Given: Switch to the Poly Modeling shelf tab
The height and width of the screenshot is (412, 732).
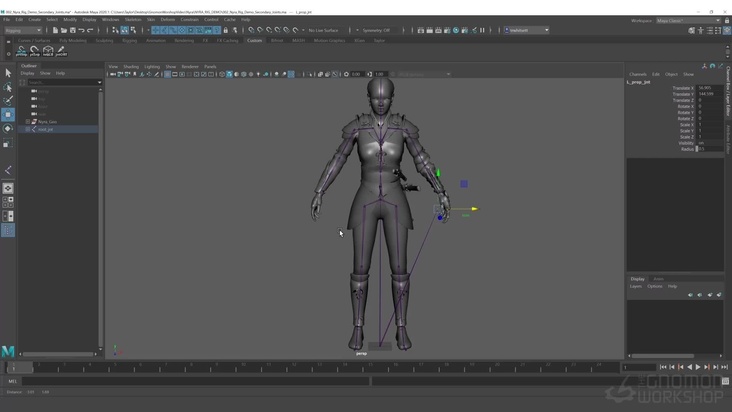Looking at the screenshot, I should [73, 41].
